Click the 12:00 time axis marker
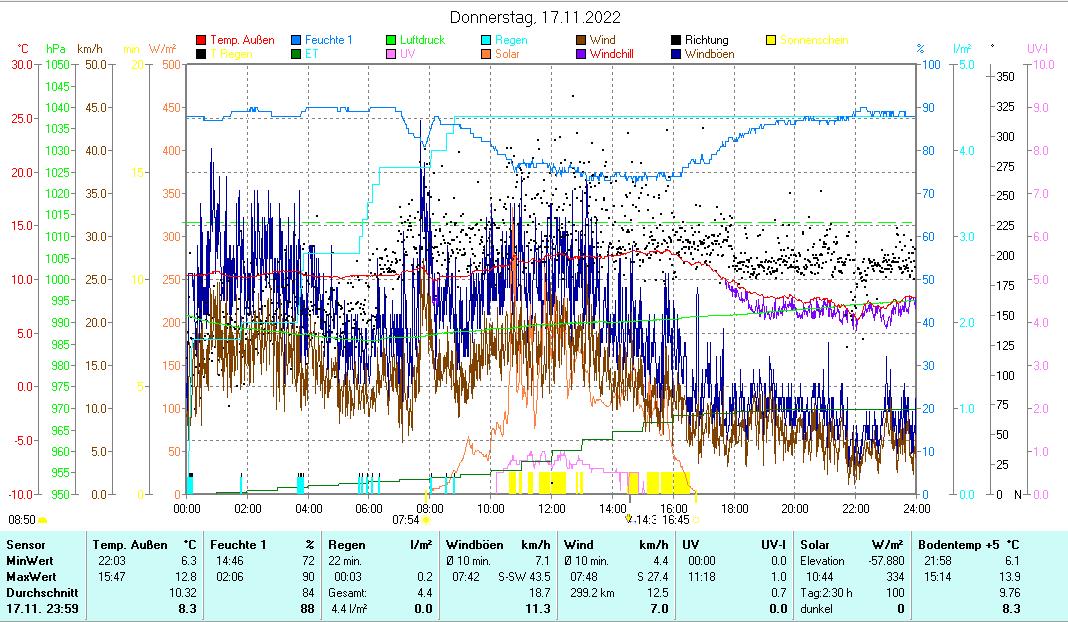 click(x=552, y=508)
